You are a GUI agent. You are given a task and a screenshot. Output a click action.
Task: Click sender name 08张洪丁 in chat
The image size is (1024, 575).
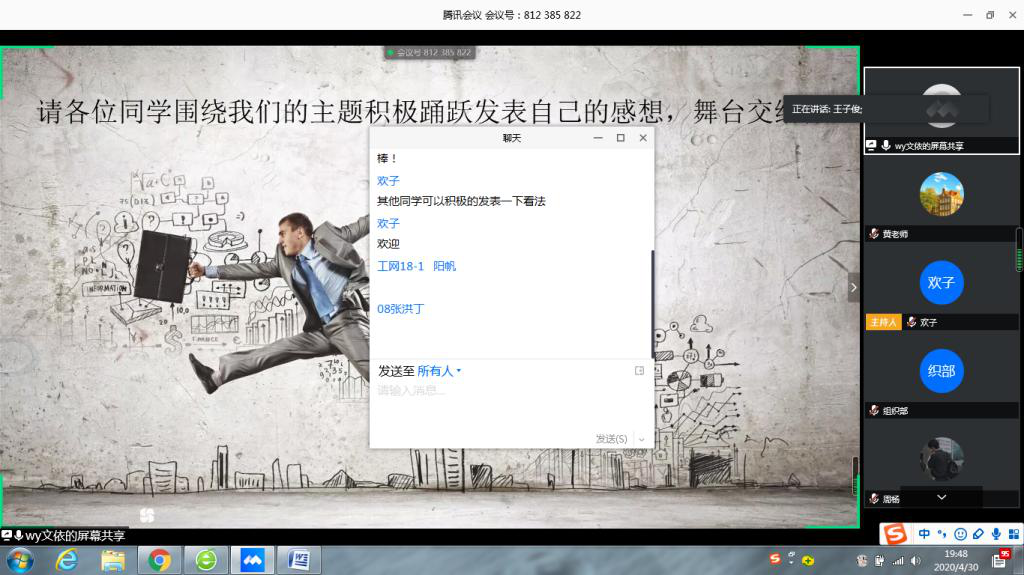(400, 309)
